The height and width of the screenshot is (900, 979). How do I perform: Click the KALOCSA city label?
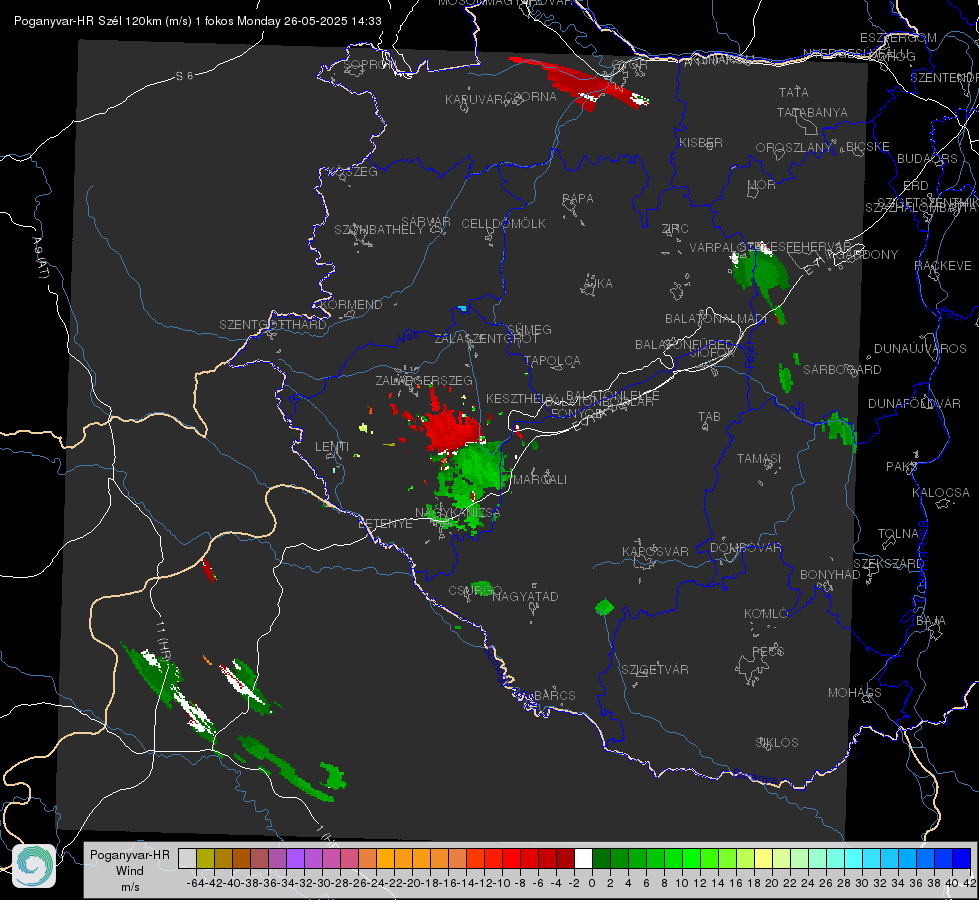click(x=940, y=493)
